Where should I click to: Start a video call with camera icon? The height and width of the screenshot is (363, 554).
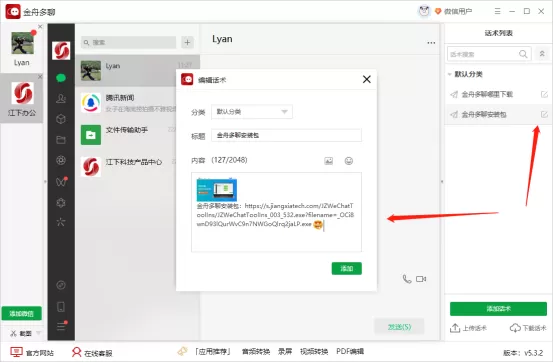point(421,279)
